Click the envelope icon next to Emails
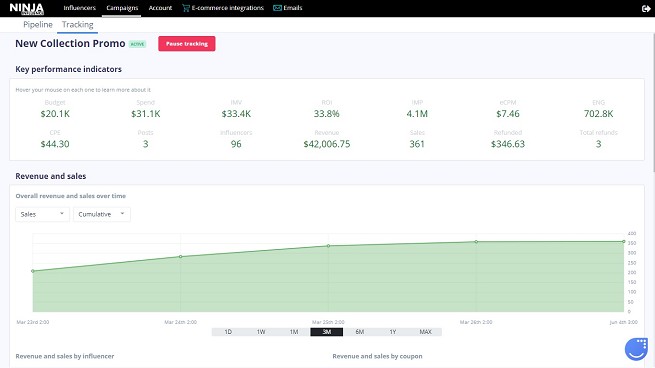655x368 pixels. pos(277,8)
